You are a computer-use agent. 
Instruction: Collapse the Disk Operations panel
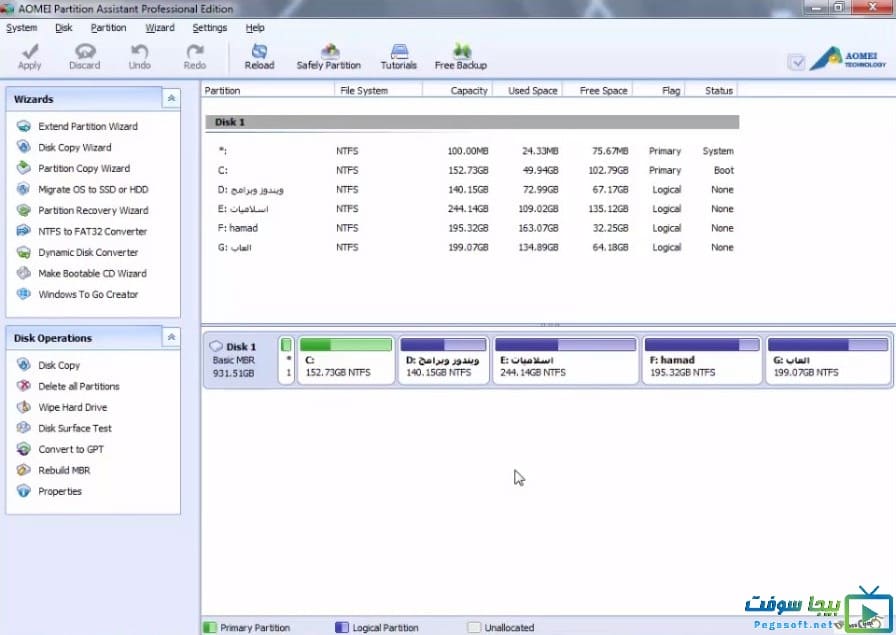tap(171, 338)
